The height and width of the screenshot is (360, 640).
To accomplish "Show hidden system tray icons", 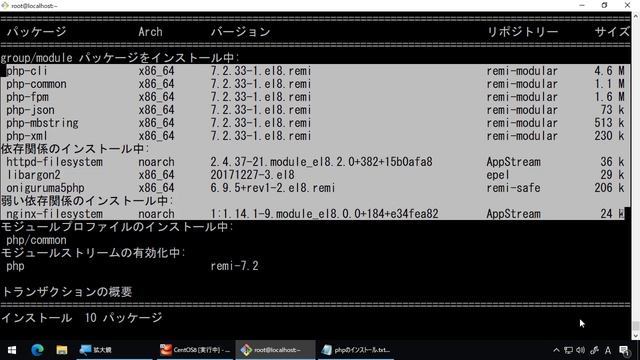I will (556, 350).
